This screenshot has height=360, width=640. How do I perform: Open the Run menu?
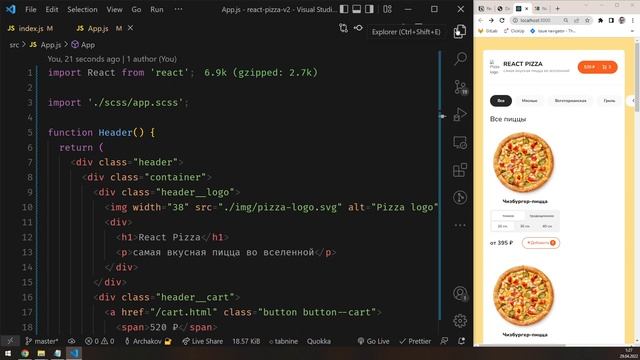157,9
